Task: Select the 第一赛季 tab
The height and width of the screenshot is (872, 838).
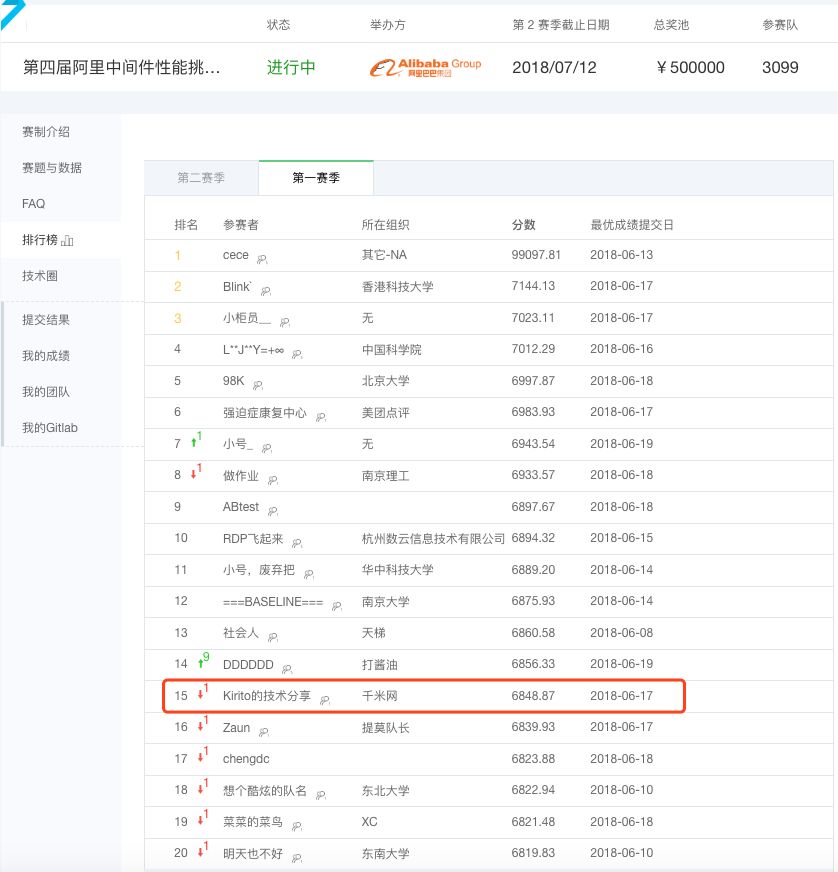Action: tap(316, 178)
